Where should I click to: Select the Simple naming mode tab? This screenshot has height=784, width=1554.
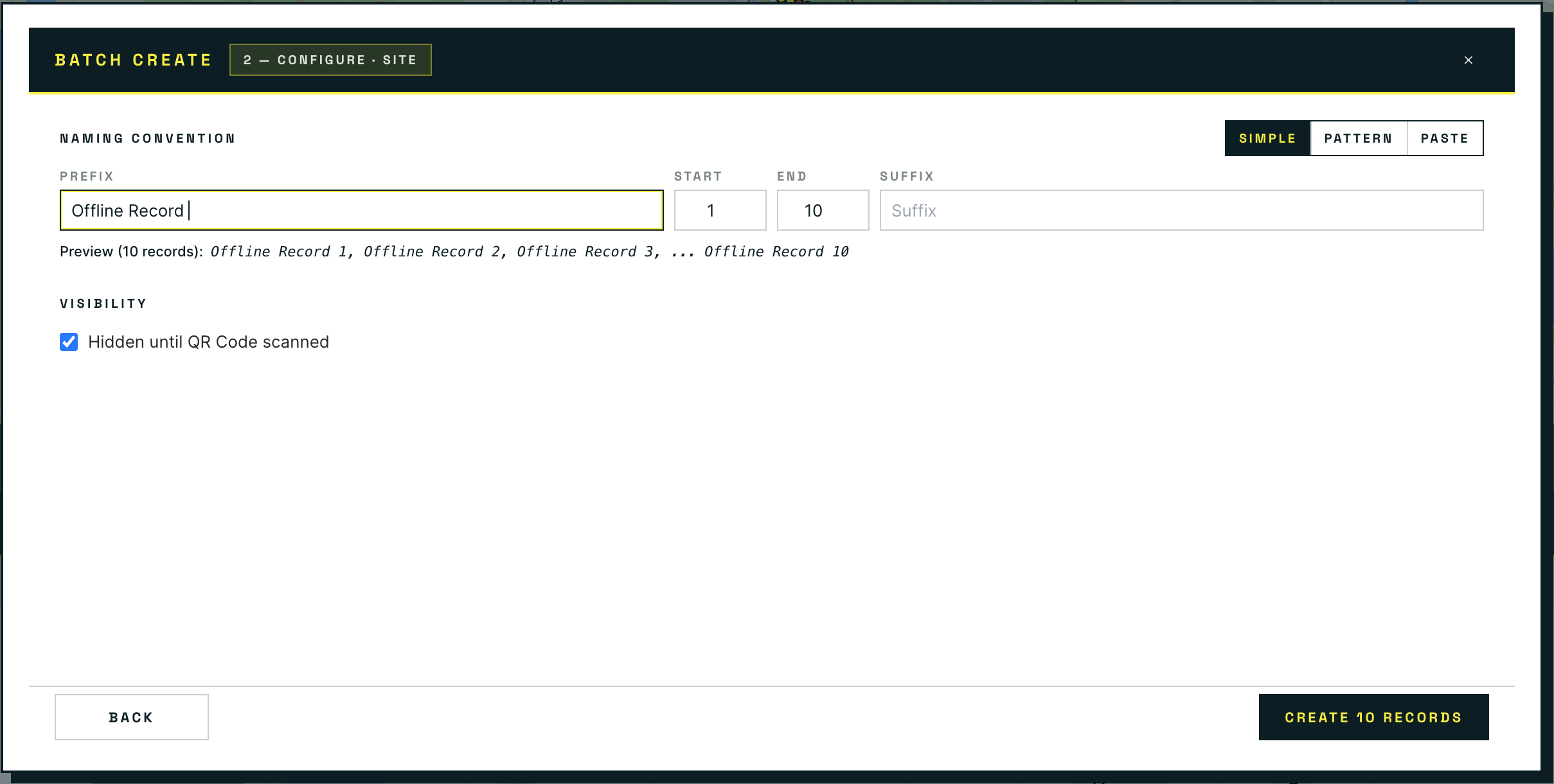coord(1267,138)
